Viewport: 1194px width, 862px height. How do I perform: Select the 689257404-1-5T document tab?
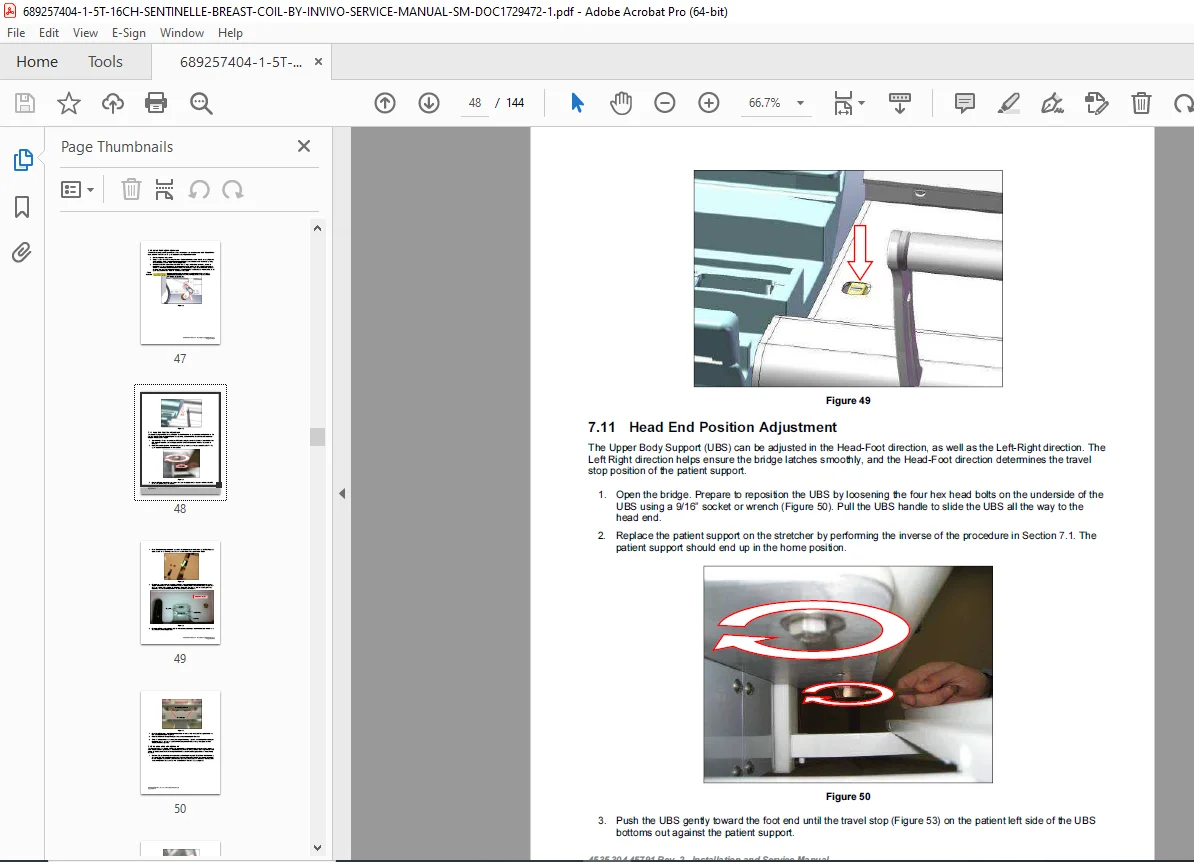click(x=241, y=62)
